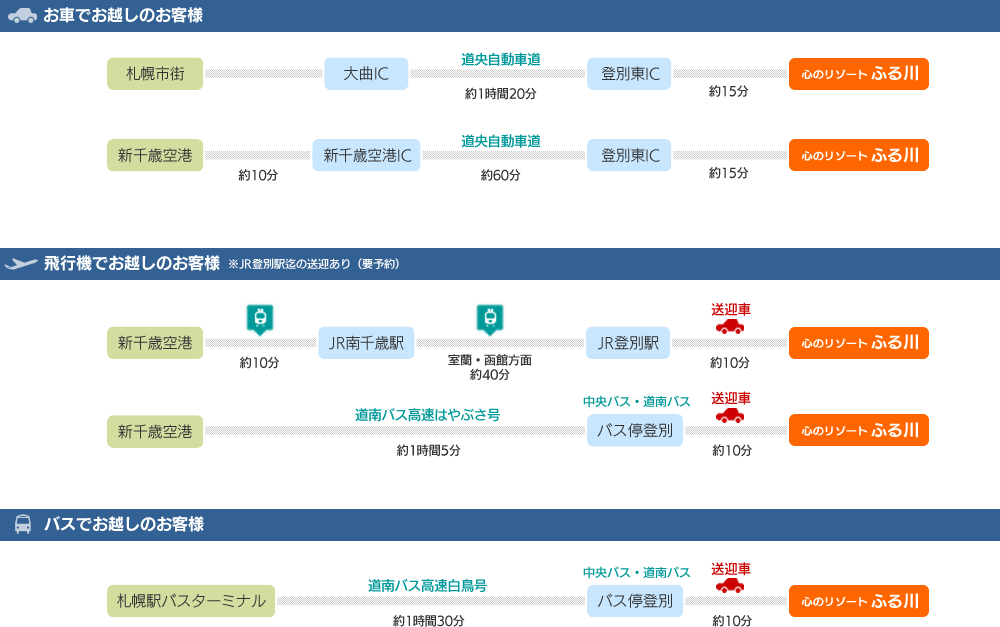Click the 道南バス高速はやぶさ号 label
1000x627 pixels.
427,415
